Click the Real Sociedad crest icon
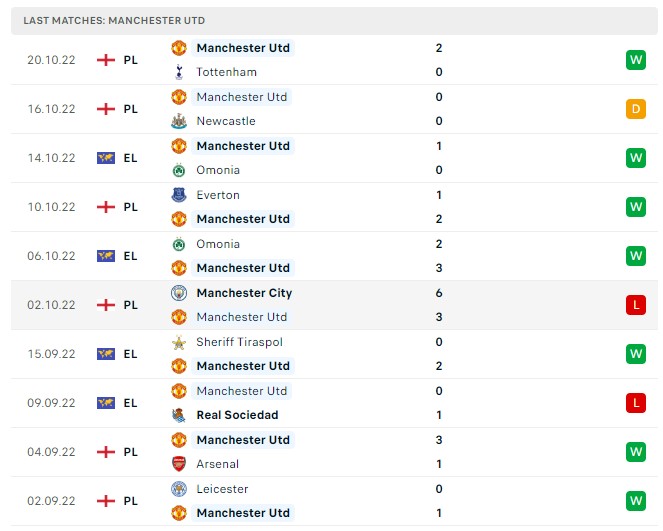The image size is (663, 531). coord(179,415)
